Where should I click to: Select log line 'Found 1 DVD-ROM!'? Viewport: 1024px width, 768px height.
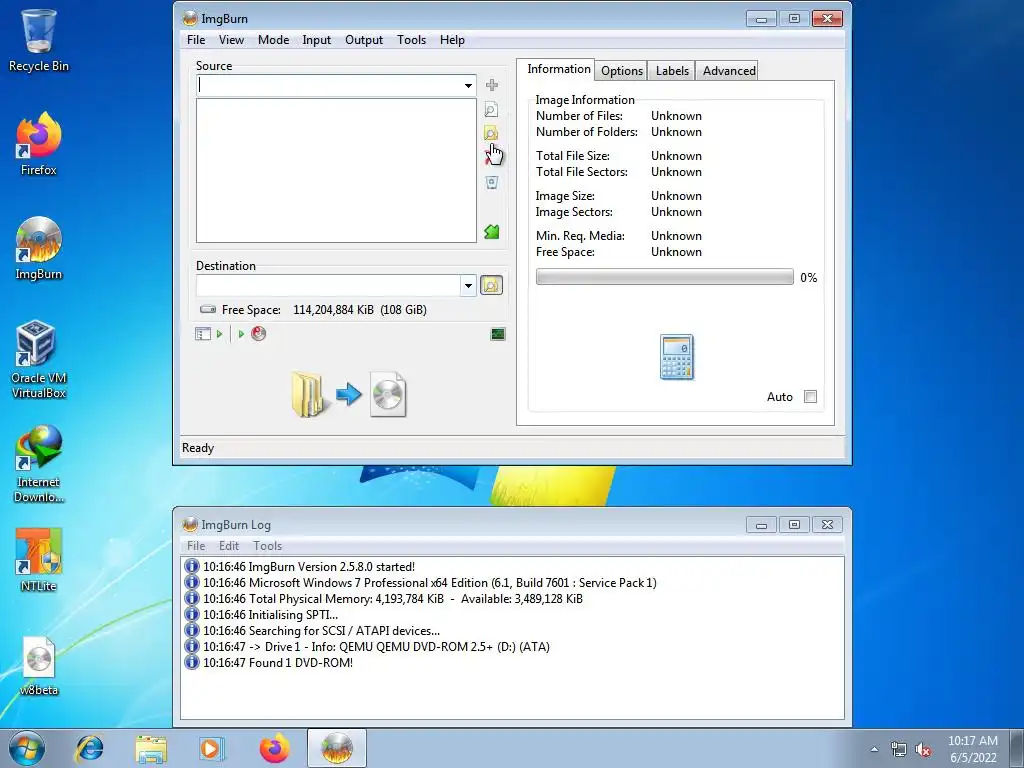point(278,662)
